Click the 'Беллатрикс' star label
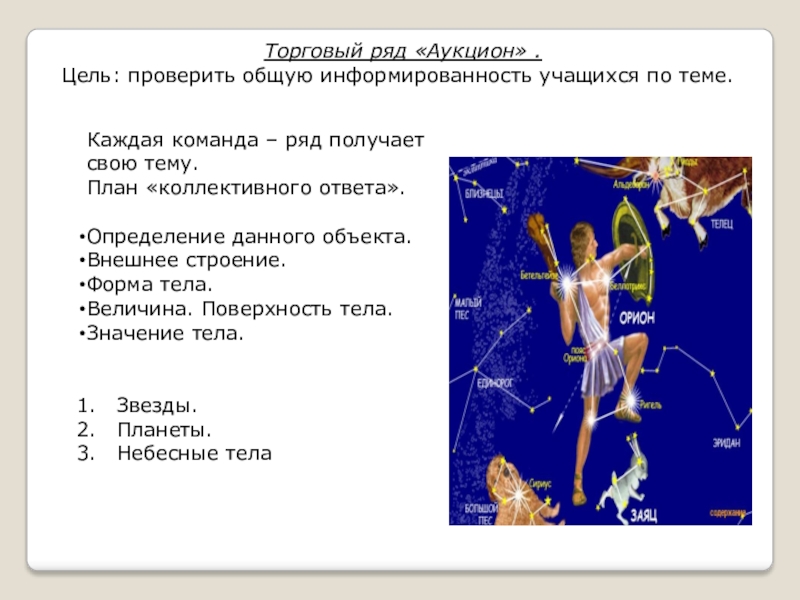The height and width of the screenshot is (600, 800). click(x=629, y=287)
